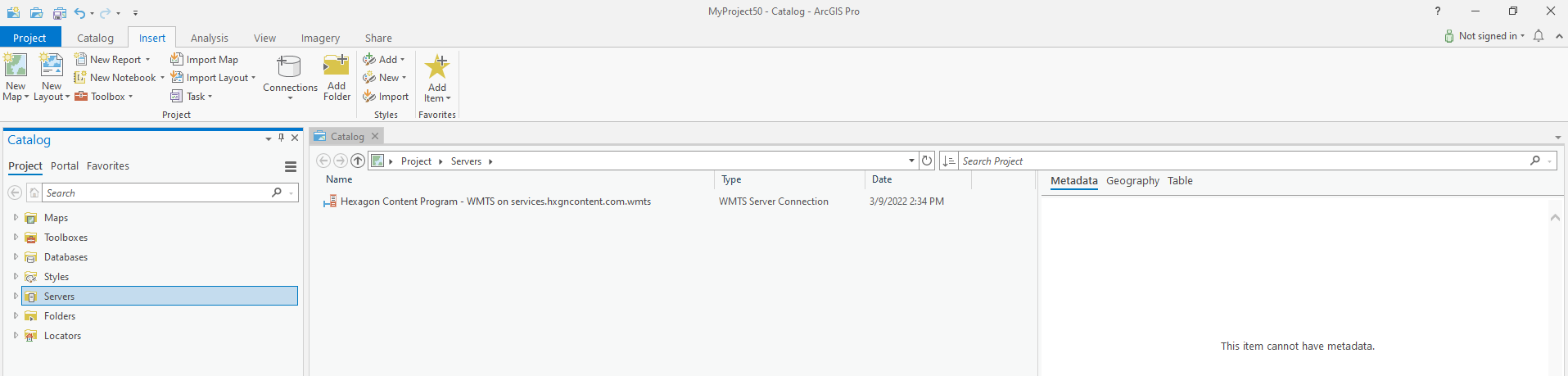Open the Toolbox dropdown
1568x376 pixels.
tap(130, 97)
